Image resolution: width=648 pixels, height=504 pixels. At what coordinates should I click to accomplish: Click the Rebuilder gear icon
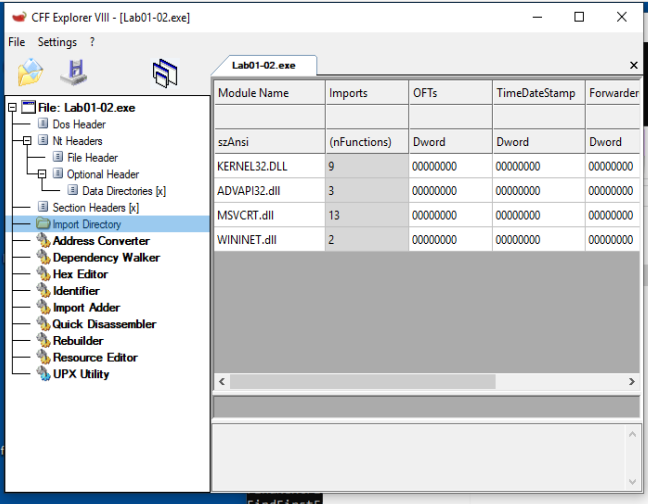43,340
